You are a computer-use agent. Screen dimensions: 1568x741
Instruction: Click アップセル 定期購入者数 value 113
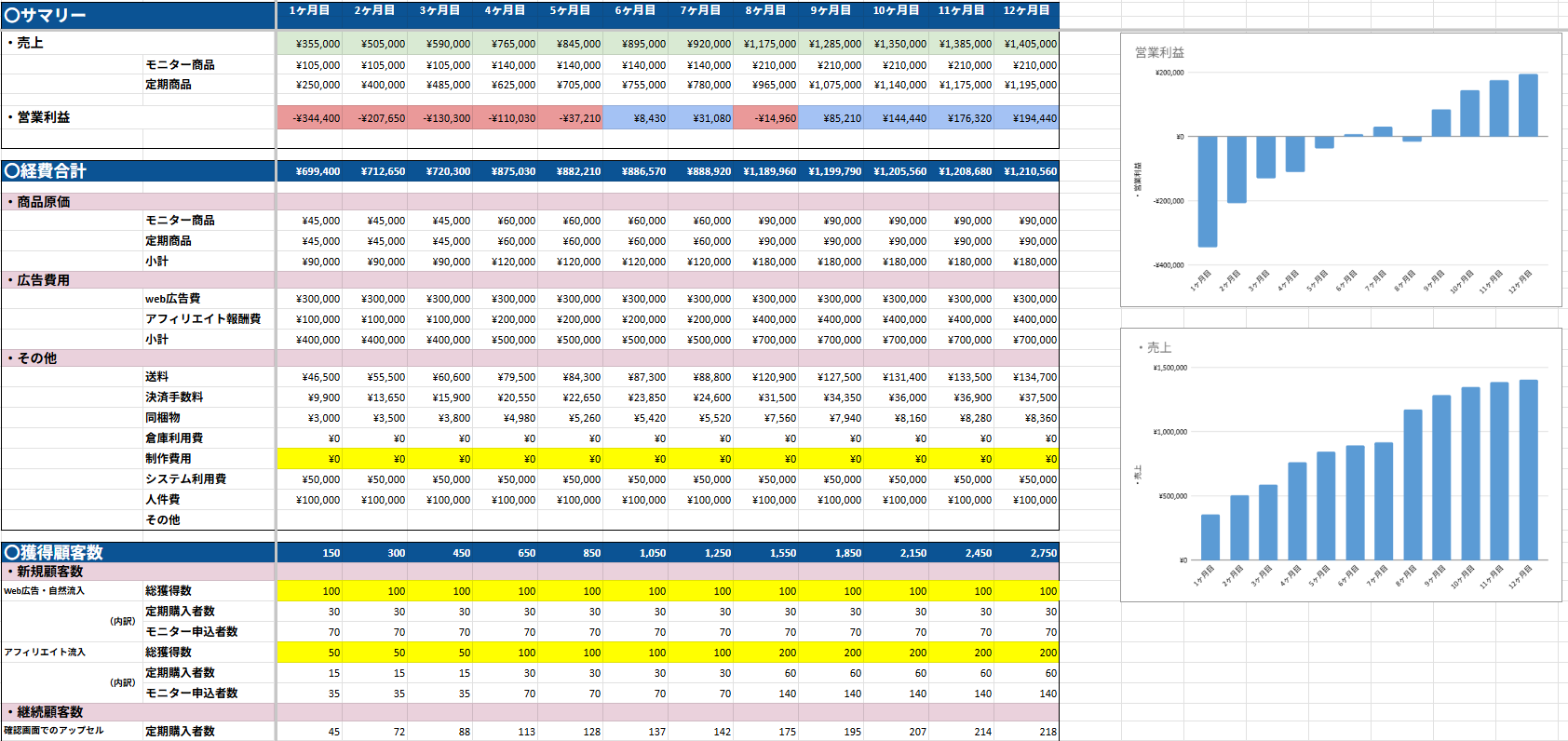click(505, 732)
